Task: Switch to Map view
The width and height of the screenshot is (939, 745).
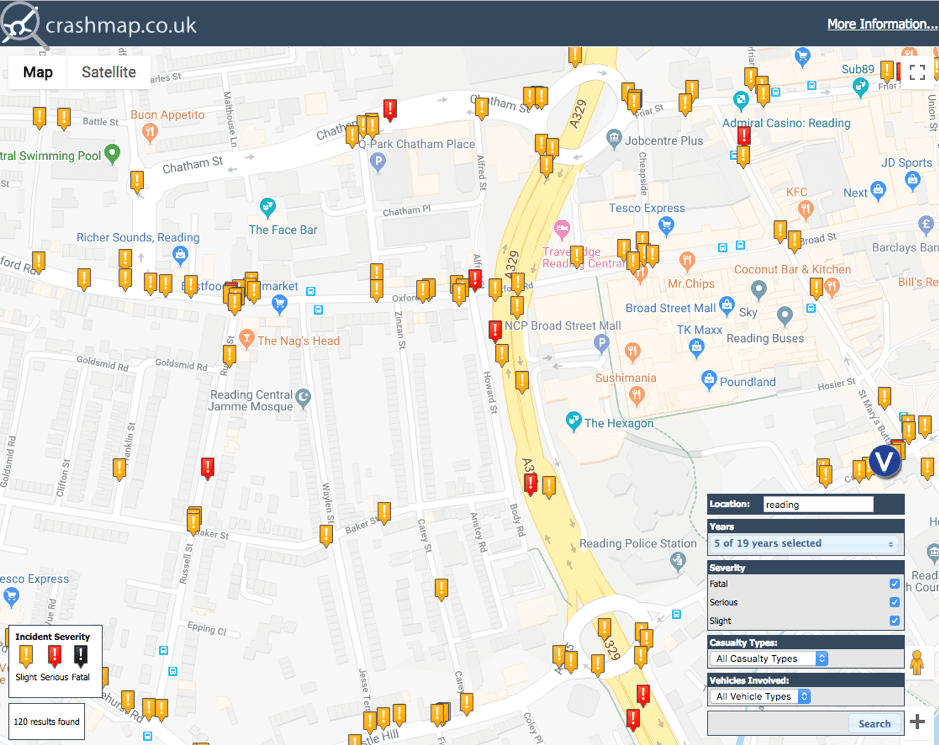Action: click(38, 72)
